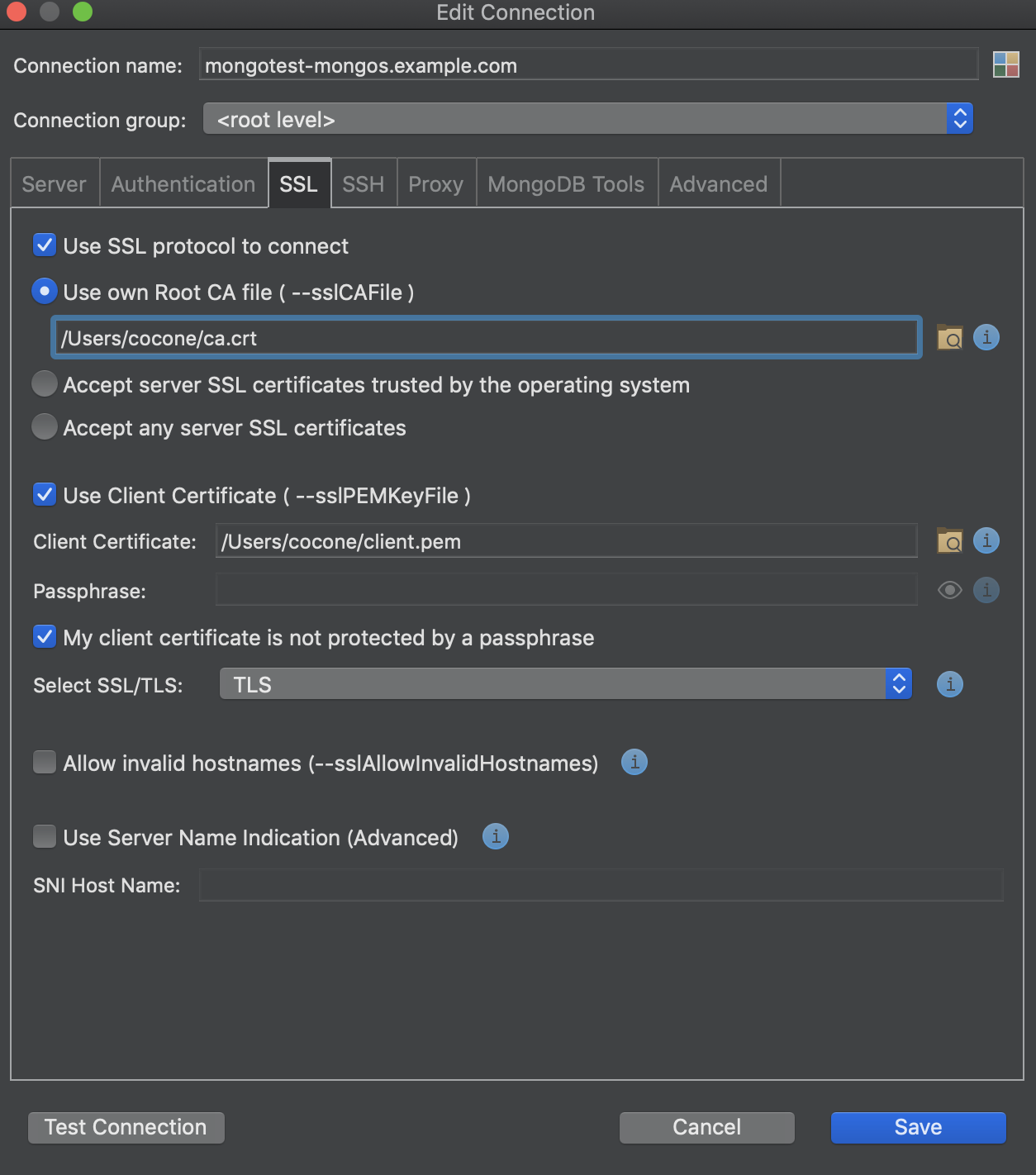Browse for the Root CA file
Image resolution: width=1036 pixels, height=1175 pixels.
coord(950,337)
